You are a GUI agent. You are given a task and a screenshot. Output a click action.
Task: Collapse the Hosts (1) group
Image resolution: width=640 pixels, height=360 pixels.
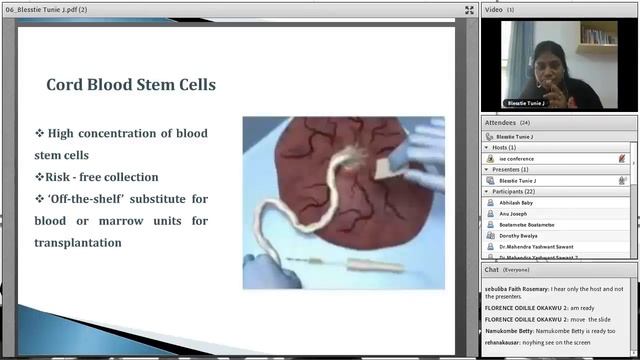pos(487,147)
